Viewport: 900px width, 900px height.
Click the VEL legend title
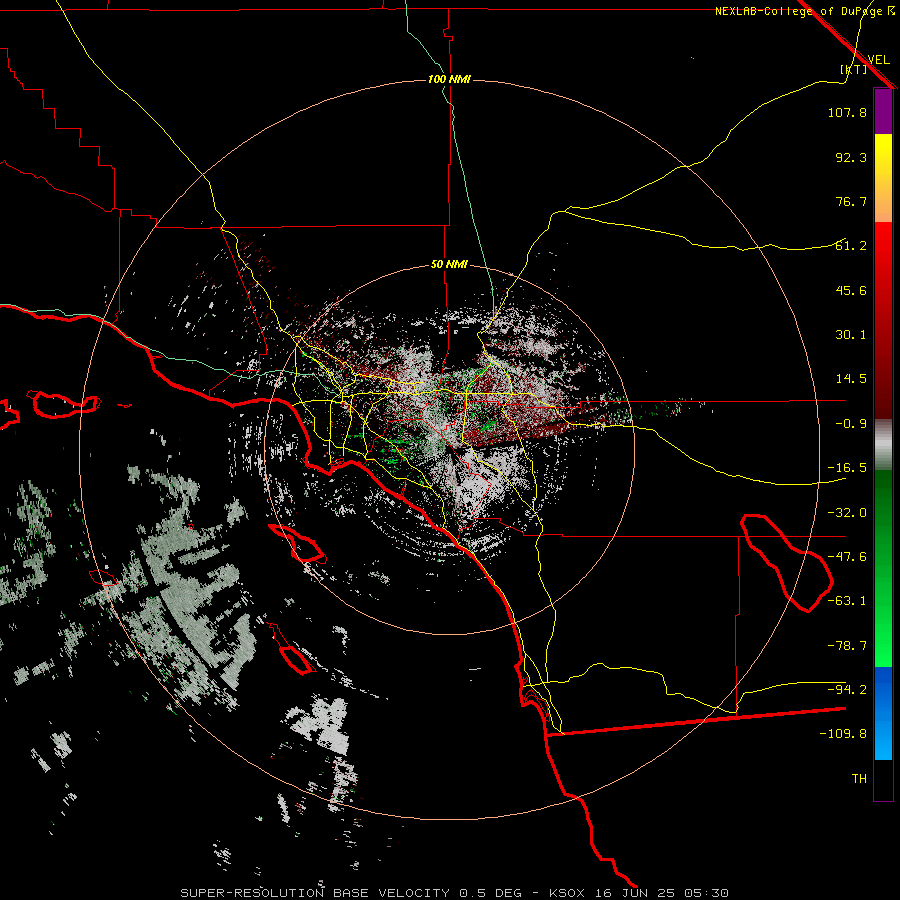coord(878,59)
